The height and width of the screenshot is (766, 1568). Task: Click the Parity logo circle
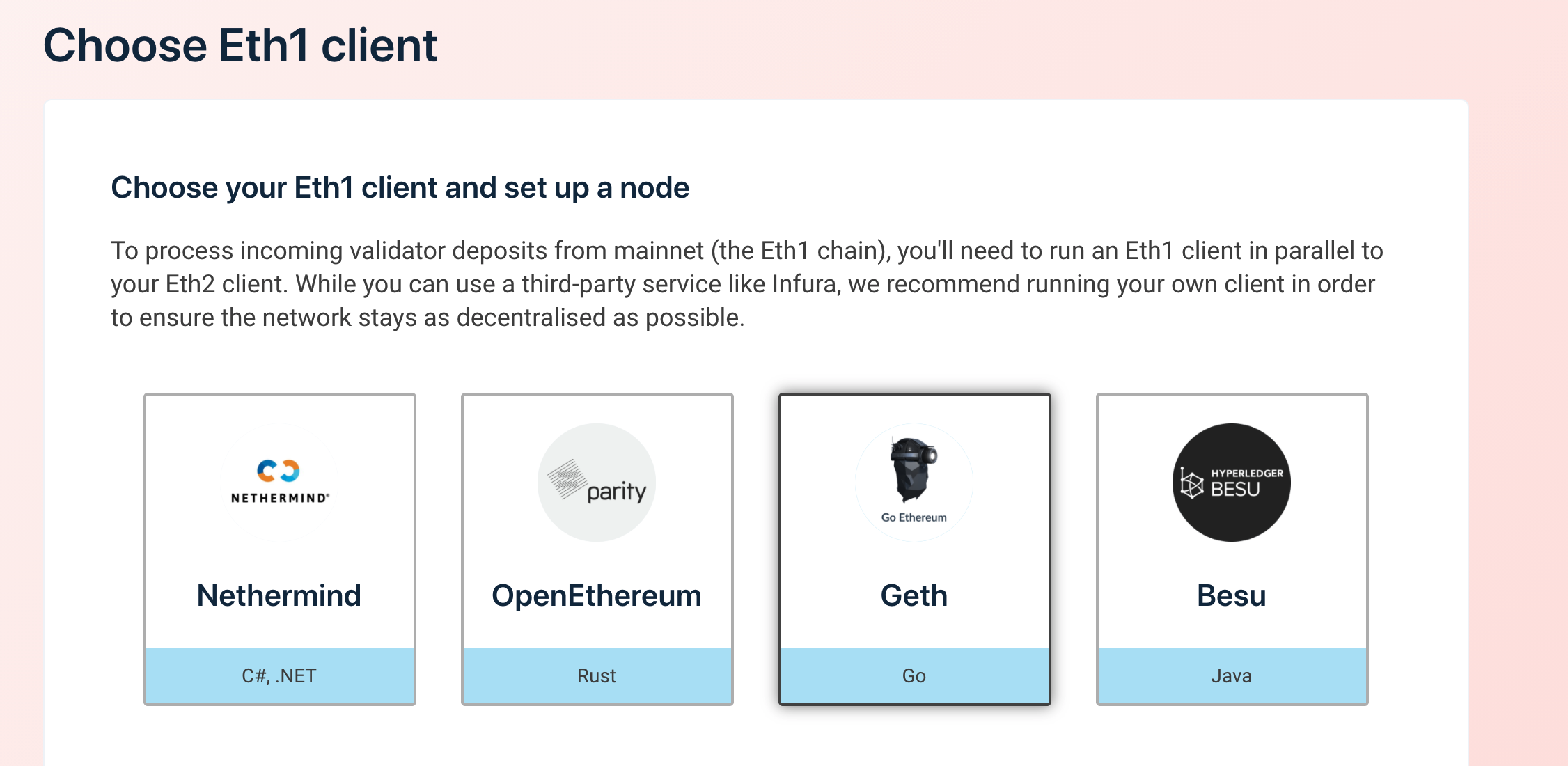[x=597, y=483]
